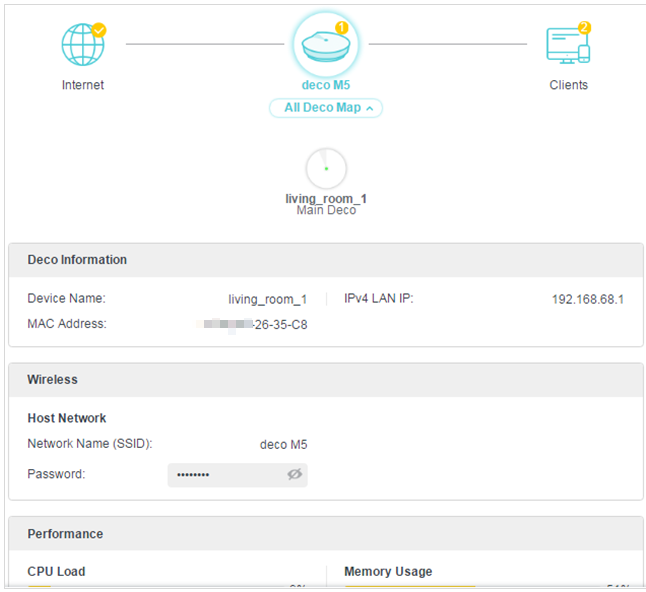Open the Clients devices icon
Screen dimensions: 646x592
[x=568, y=45]
